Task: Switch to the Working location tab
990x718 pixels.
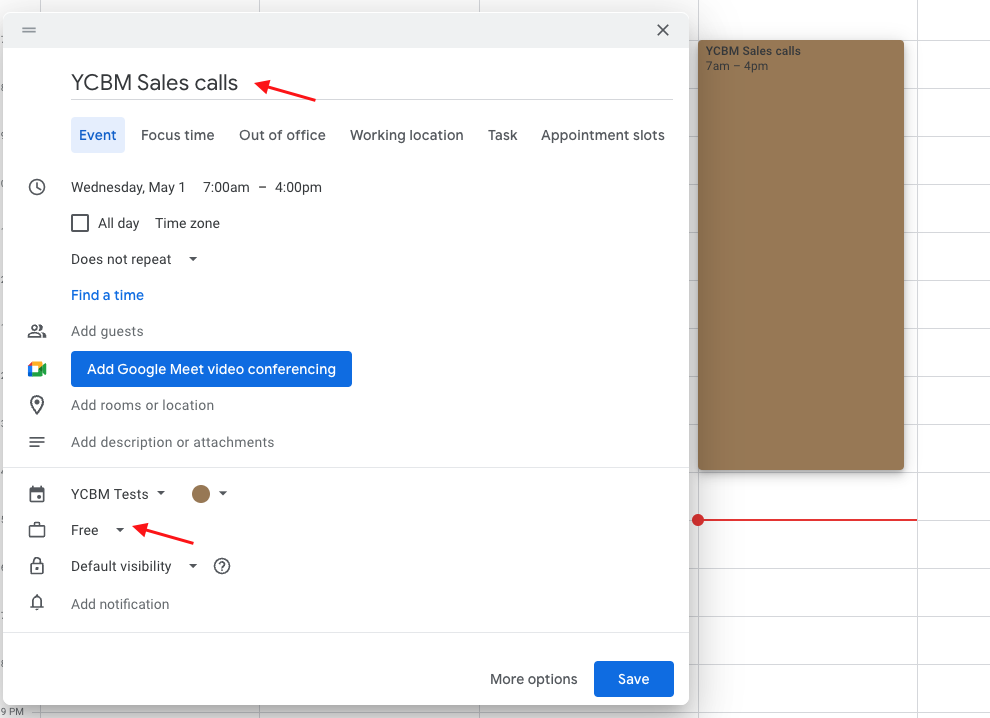Action: (x=407, y=135)
